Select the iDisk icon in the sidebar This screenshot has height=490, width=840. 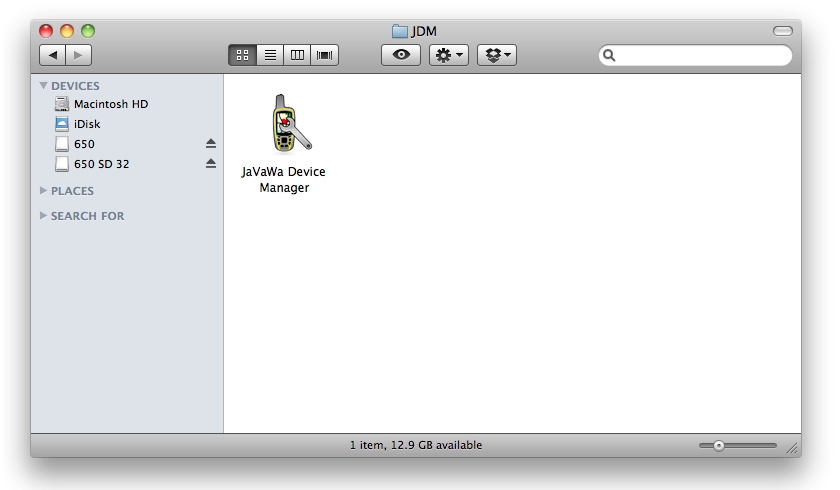62,124
